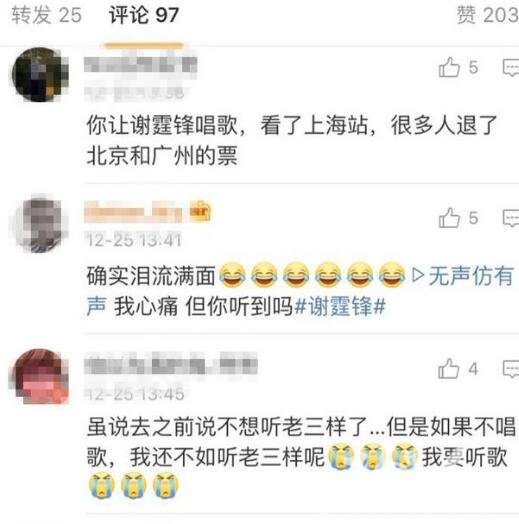Open the member badge beside second username
This screenshot has width=519, height=524.
point(200,211)
